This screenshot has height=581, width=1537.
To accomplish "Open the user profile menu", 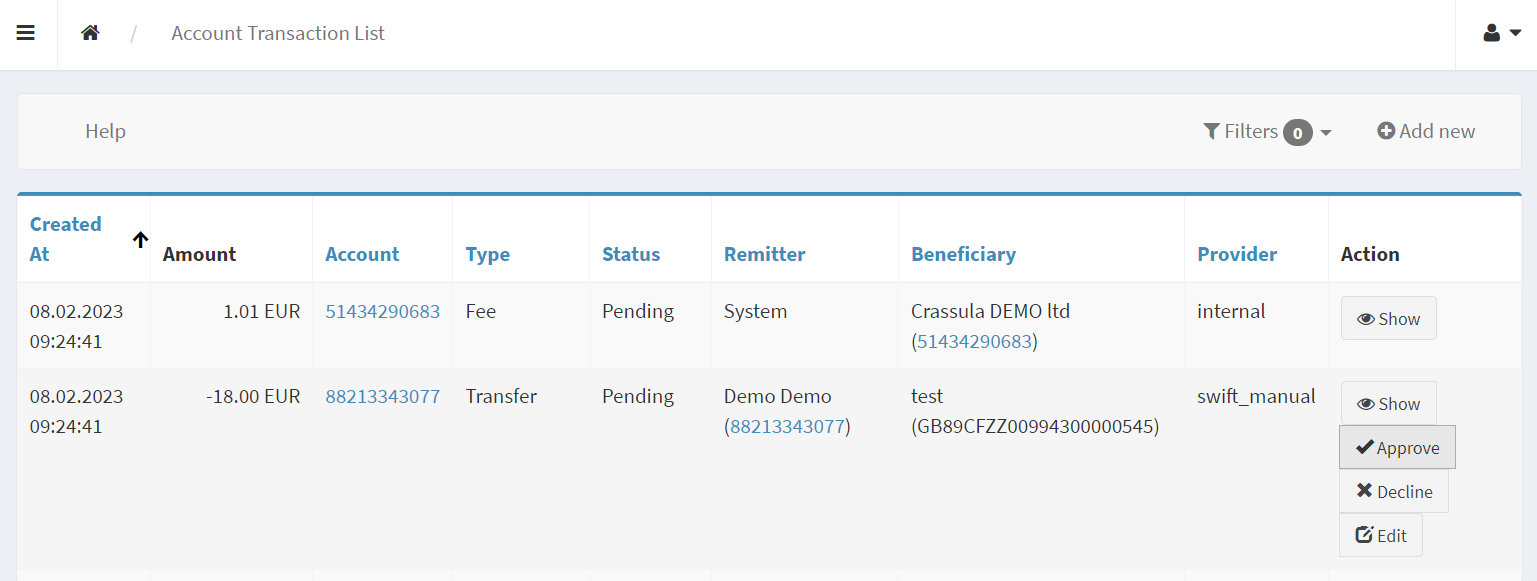I will [1501, 33].
